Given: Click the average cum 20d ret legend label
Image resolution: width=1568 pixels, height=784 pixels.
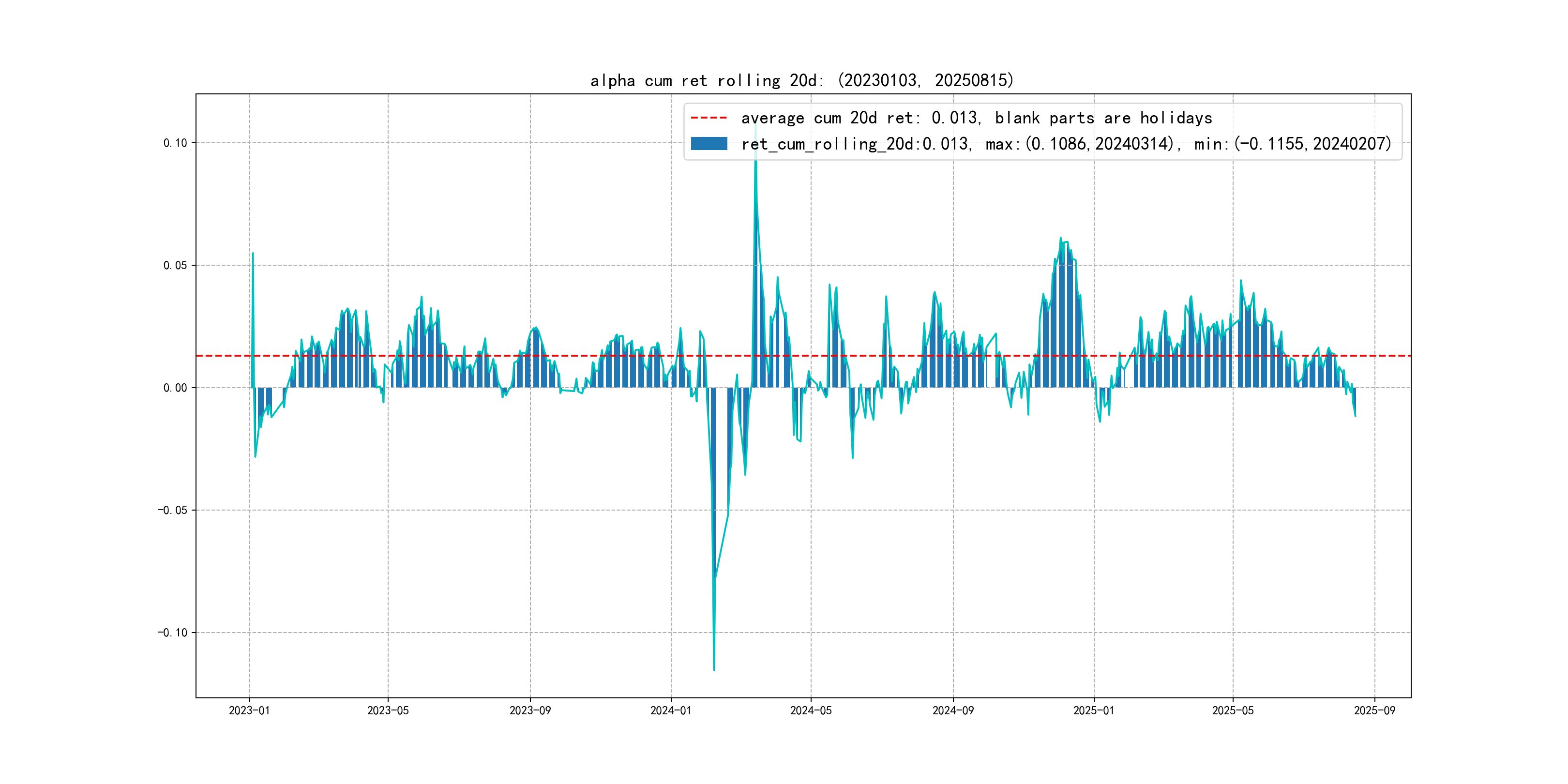Looking at the screenshot, I should (976, 118).
